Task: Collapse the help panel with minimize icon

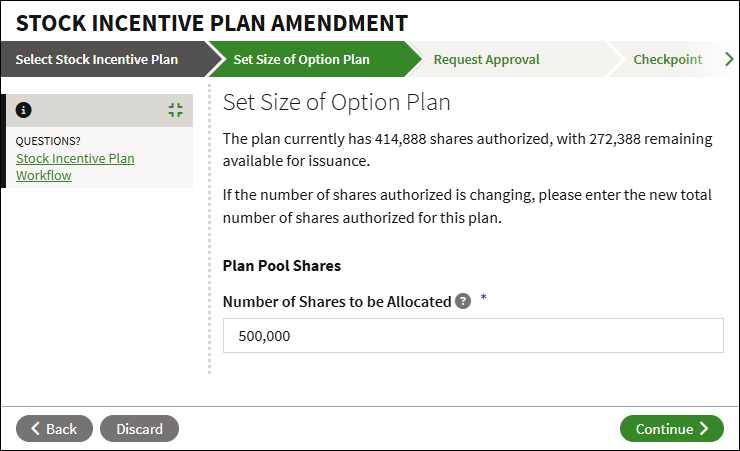Action: [x=176, y=110]
